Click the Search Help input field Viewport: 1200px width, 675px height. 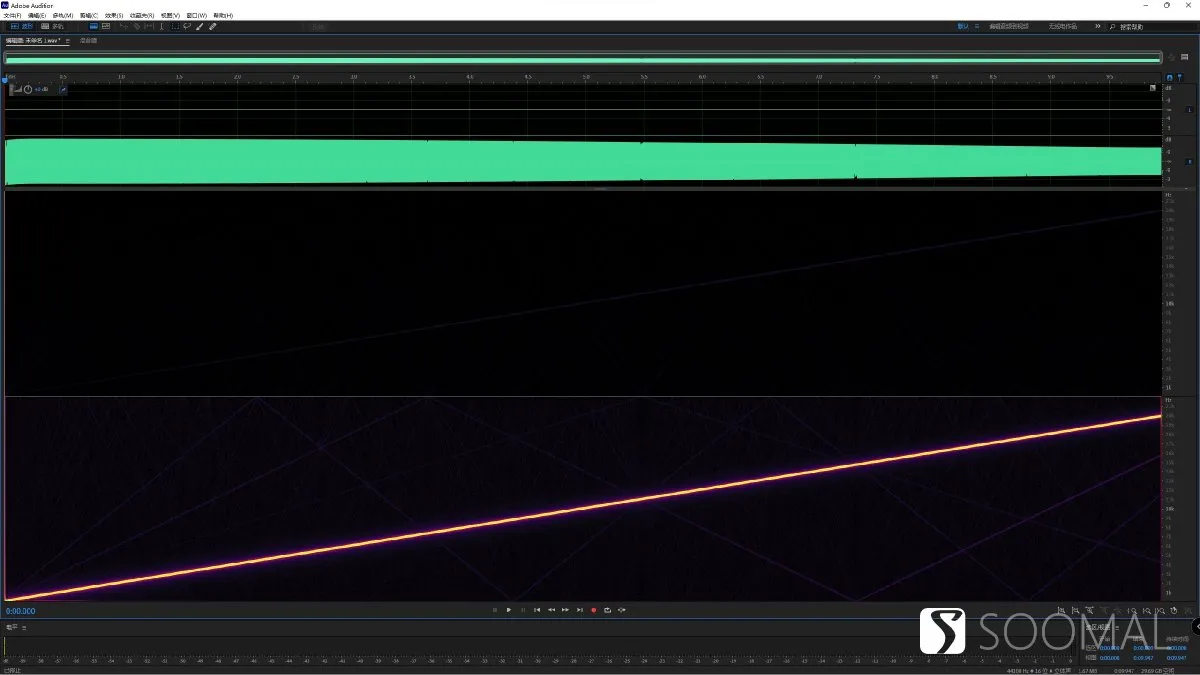pyautogui.click(x=1150, y=27)
